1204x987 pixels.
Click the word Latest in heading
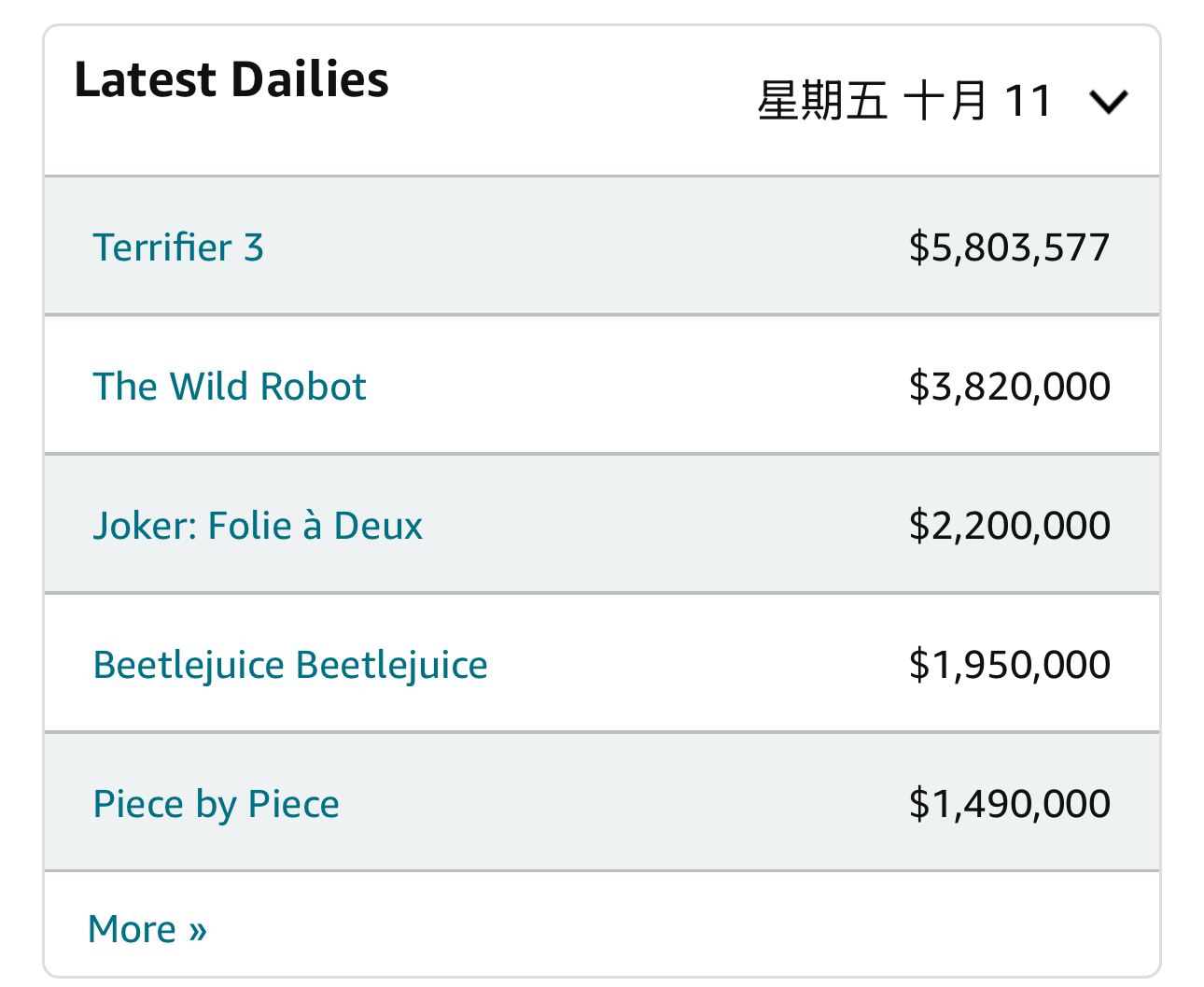pyautogui.click(x=146, y=79)
